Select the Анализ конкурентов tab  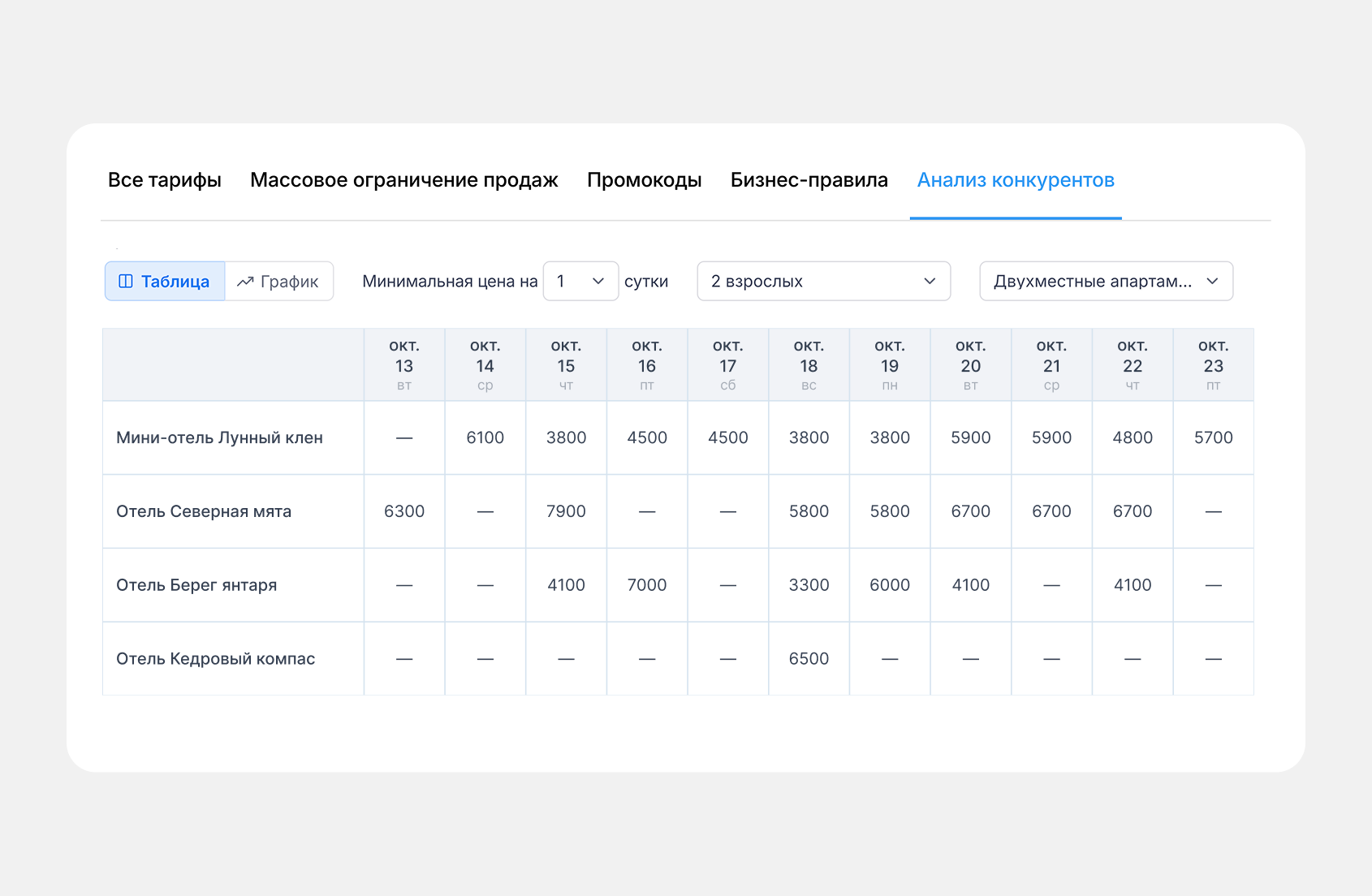point(1016,180)
